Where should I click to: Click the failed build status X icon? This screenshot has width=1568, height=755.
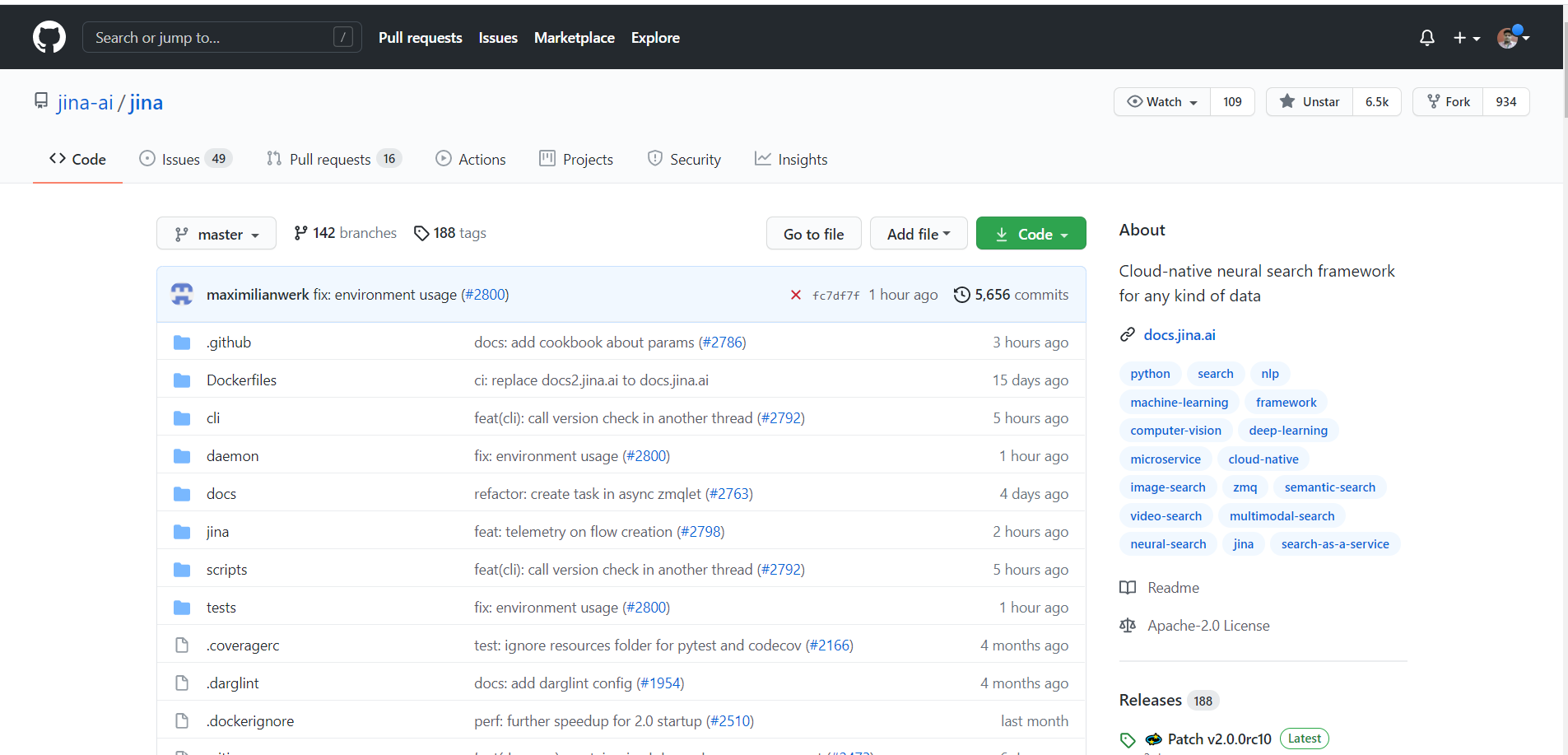796,295
